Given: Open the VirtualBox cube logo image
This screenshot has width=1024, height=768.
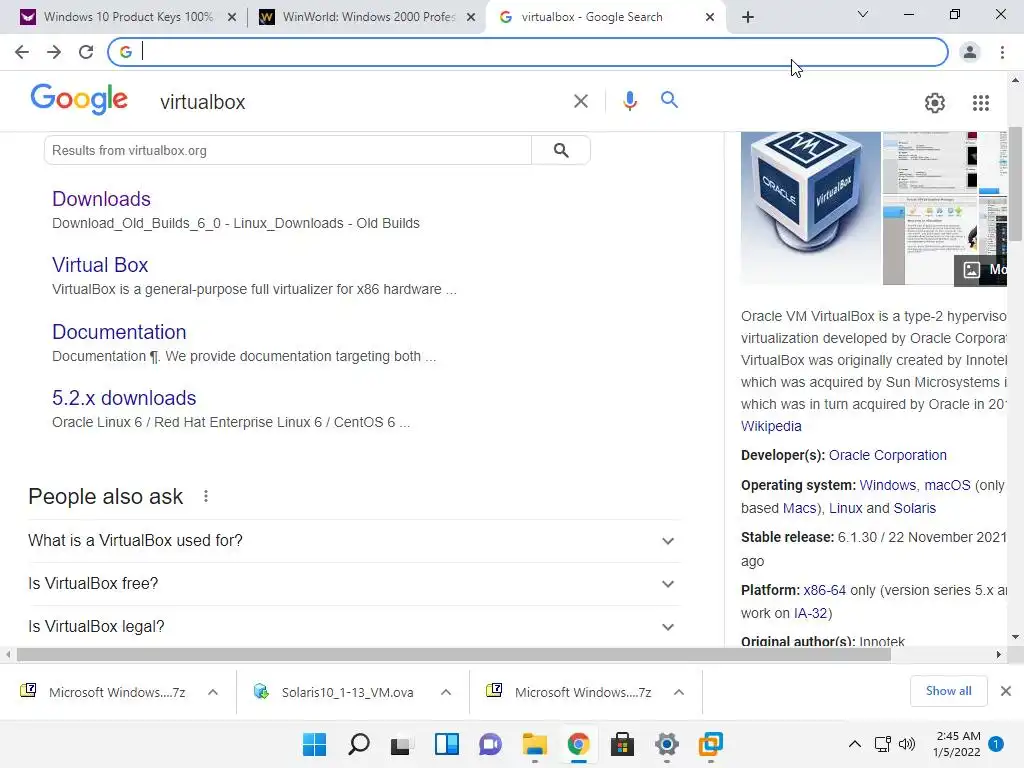Looking at the screenshot, I should 810,208.
